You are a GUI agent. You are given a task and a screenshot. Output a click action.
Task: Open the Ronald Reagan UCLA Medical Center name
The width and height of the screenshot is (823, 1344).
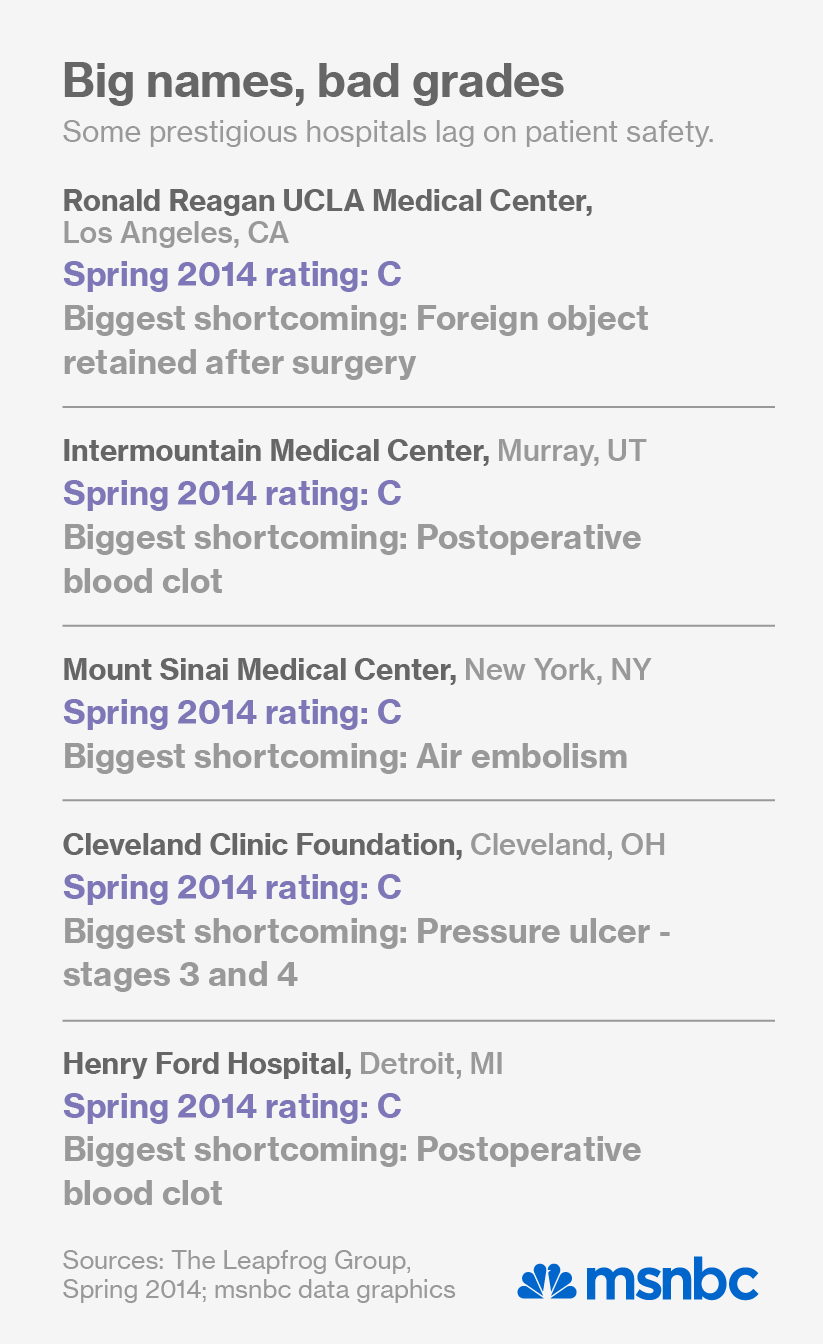pyautogui.click(x=327, y=201)
